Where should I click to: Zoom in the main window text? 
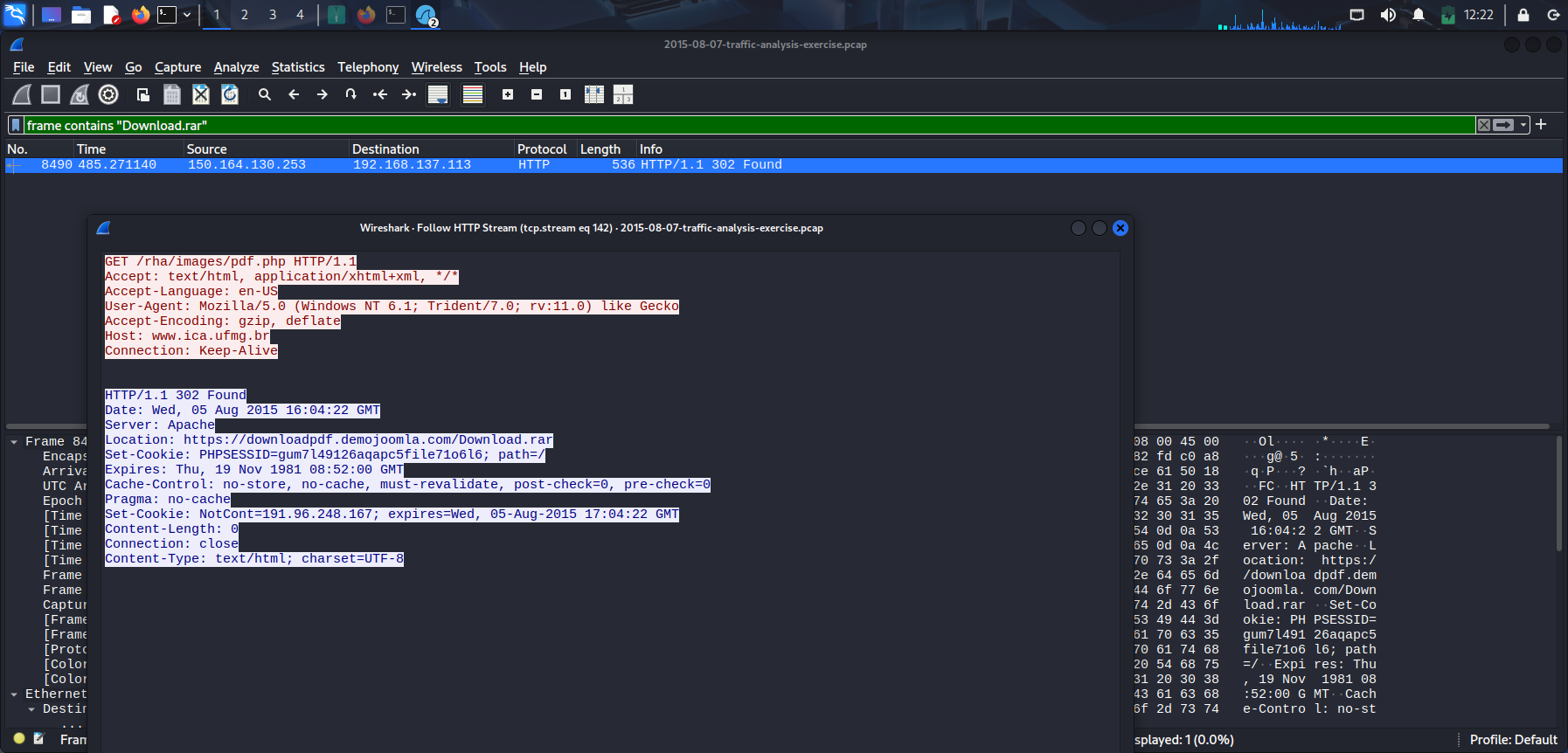tap(508, 94)
